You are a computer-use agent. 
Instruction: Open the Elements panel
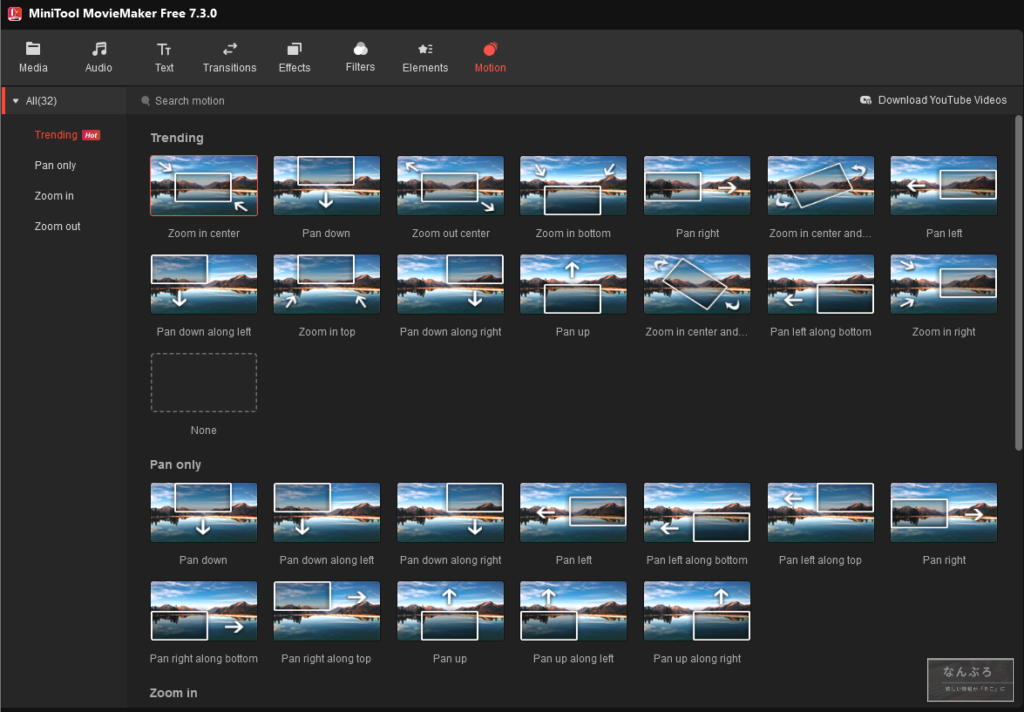pos(425,57)
